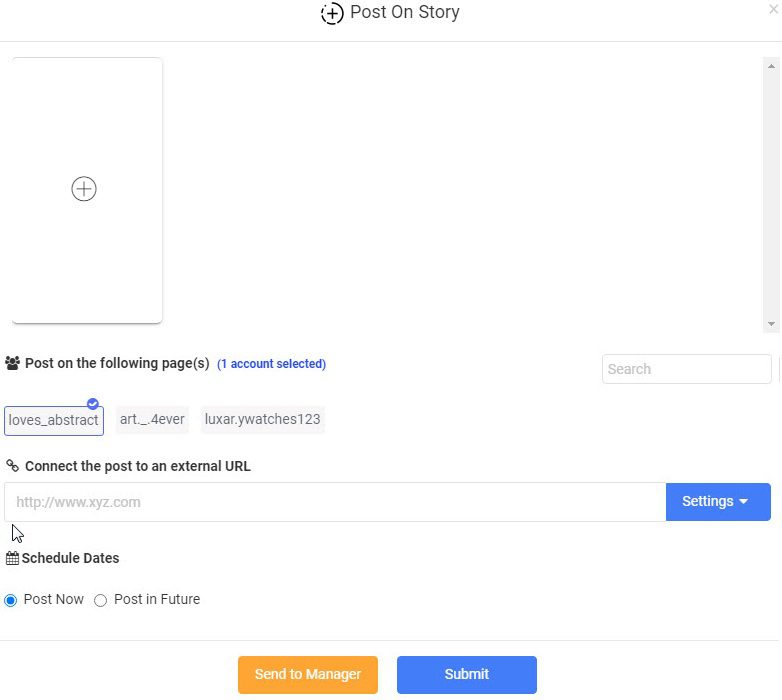This screenshot has height=700, width=782.
Task: Focus the account Search field
Action: (x=686, y=369)
